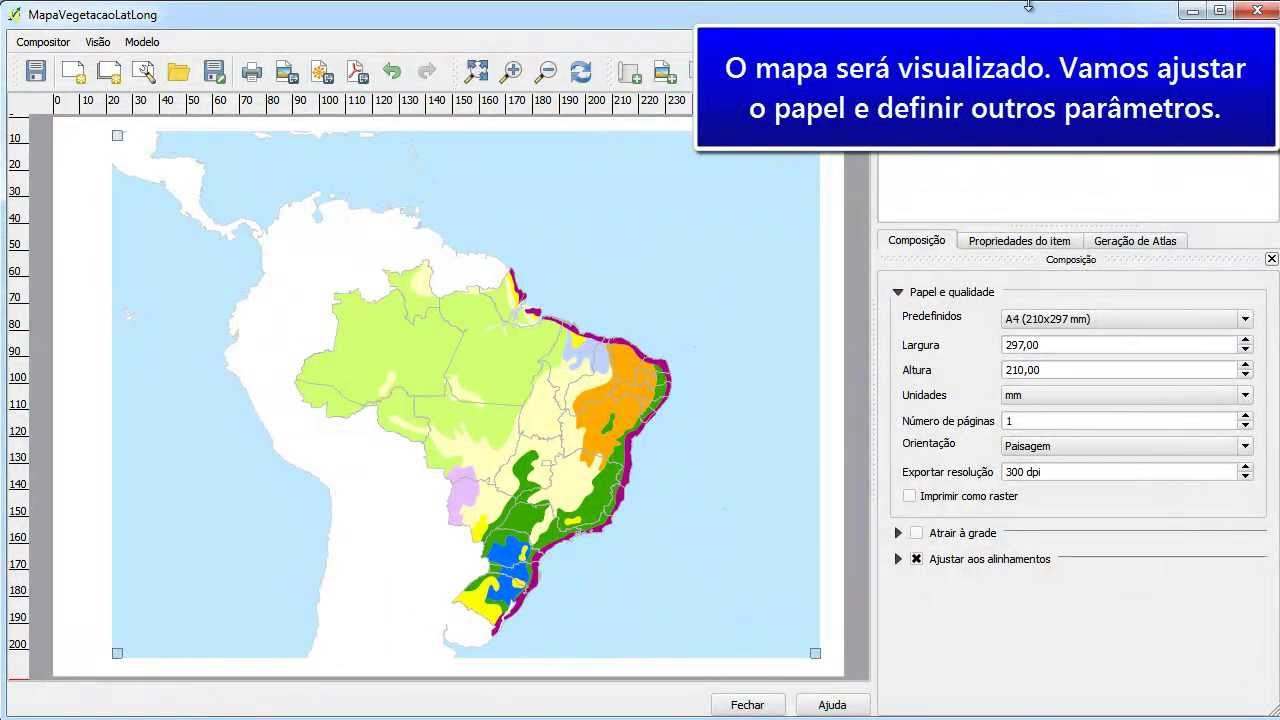Zoom in on the composition
Image resolution: width=1280 pixels, height=720 pixels.
pos(511,71)
